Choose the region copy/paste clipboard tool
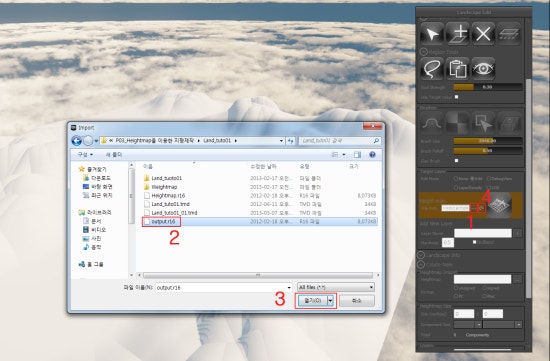This screenshot has width=550, height=361. [457, 68]
